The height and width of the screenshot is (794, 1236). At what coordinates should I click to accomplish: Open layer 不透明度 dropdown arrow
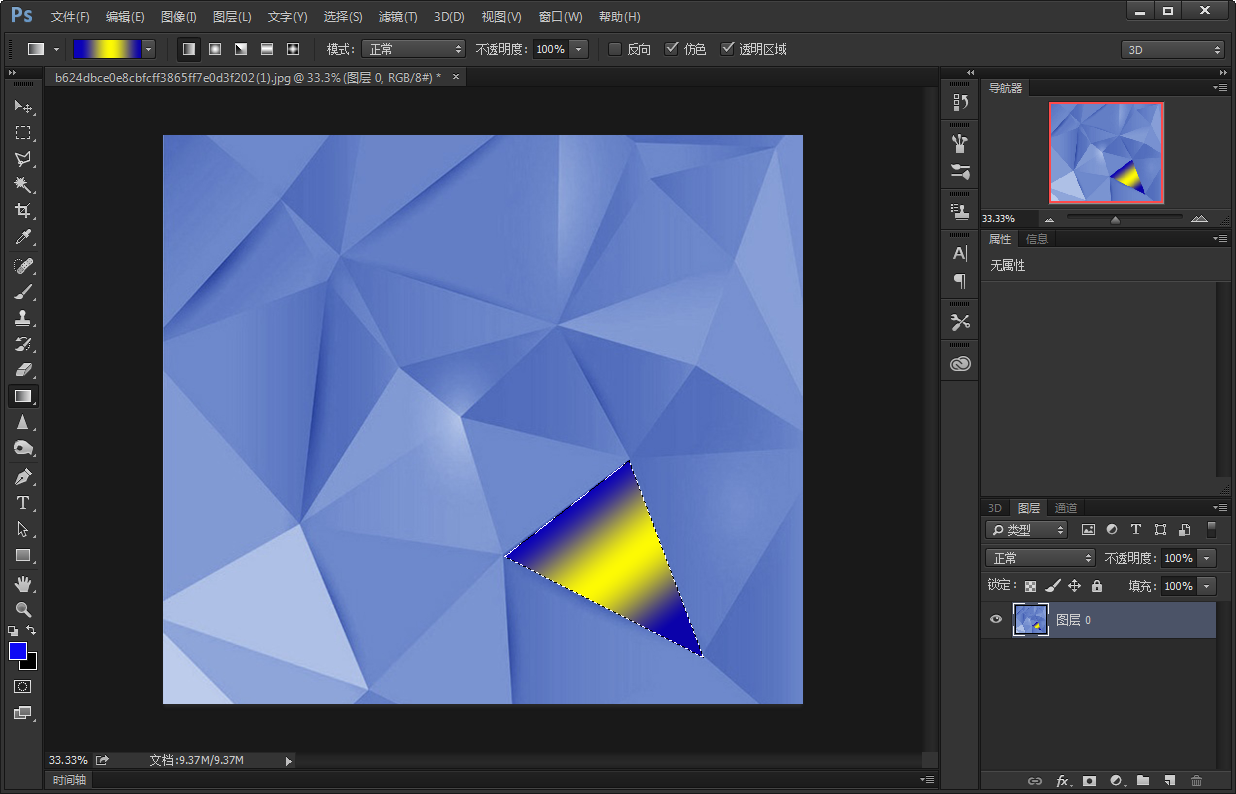click(1207, 558)
